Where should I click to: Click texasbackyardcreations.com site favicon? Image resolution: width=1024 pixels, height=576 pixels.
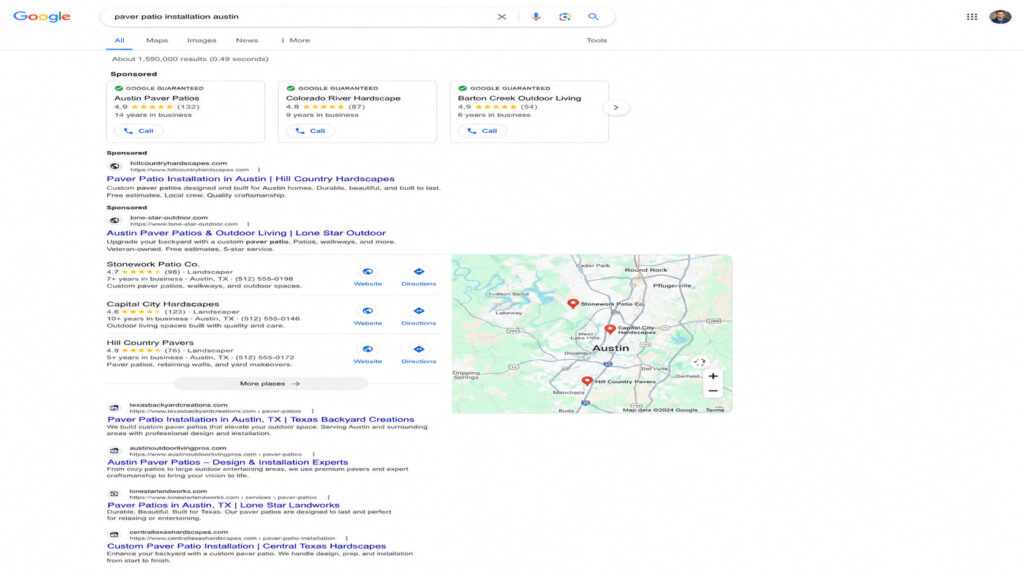click(114, 408)
